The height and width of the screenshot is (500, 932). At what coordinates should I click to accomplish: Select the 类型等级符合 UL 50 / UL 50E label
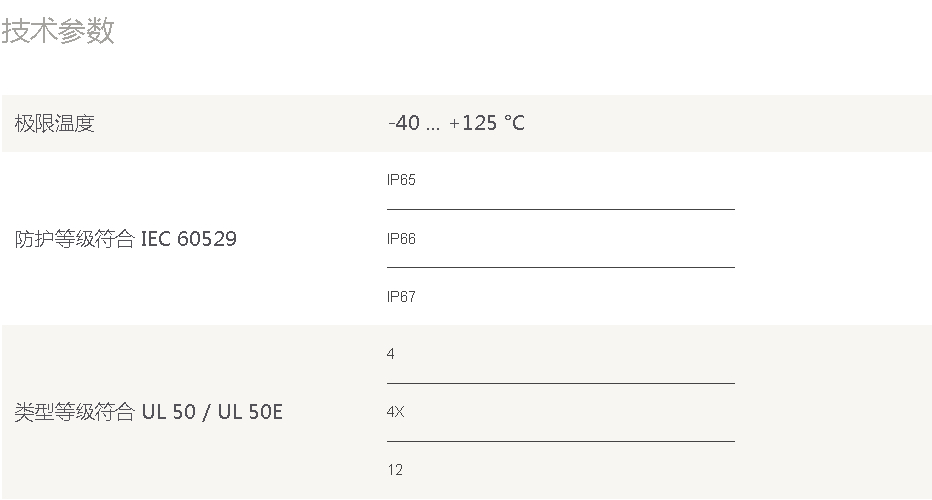tap(149, 412)
